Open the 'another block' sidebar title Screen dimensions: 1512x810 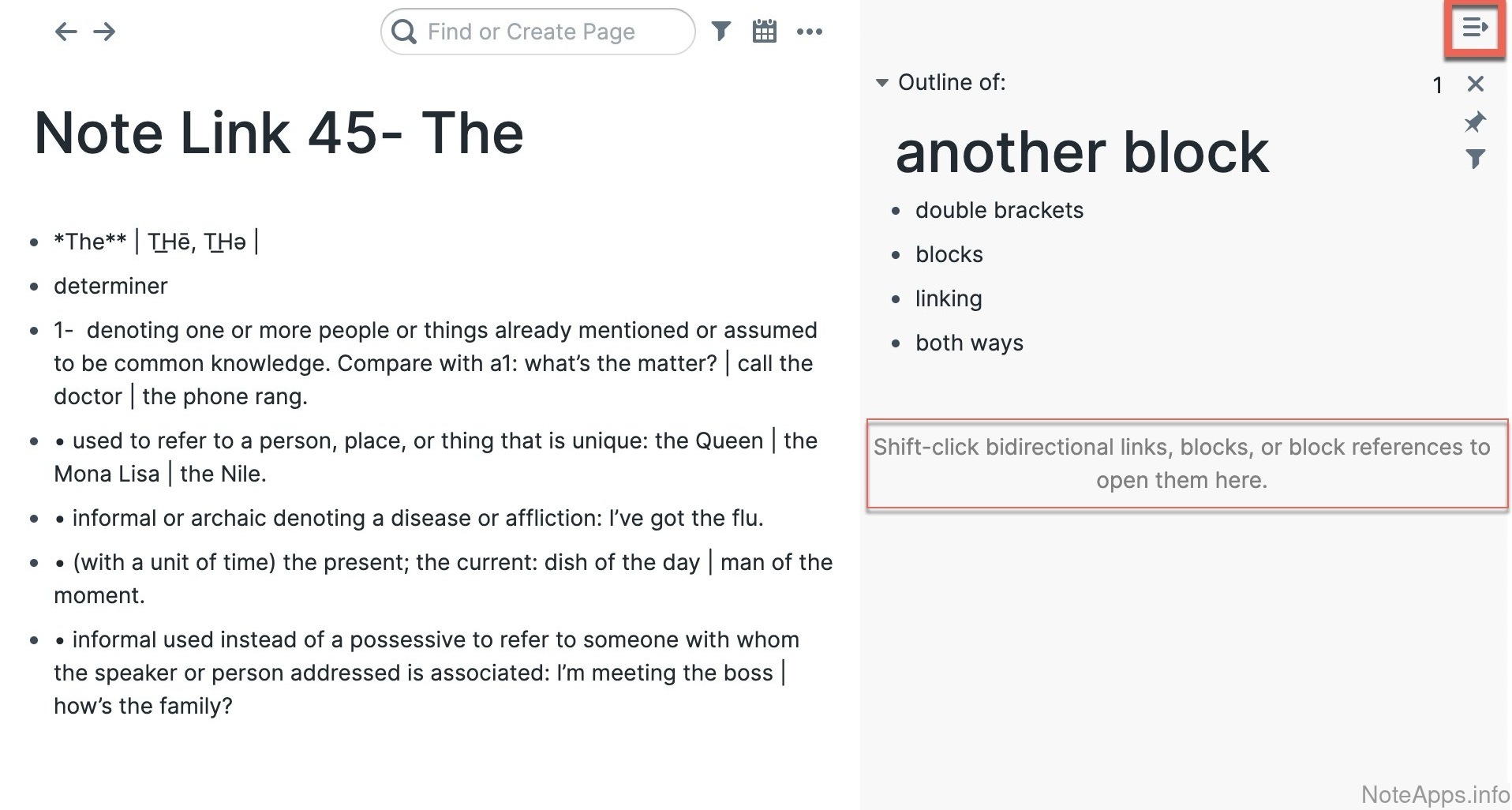click(x=1081, y=152)
